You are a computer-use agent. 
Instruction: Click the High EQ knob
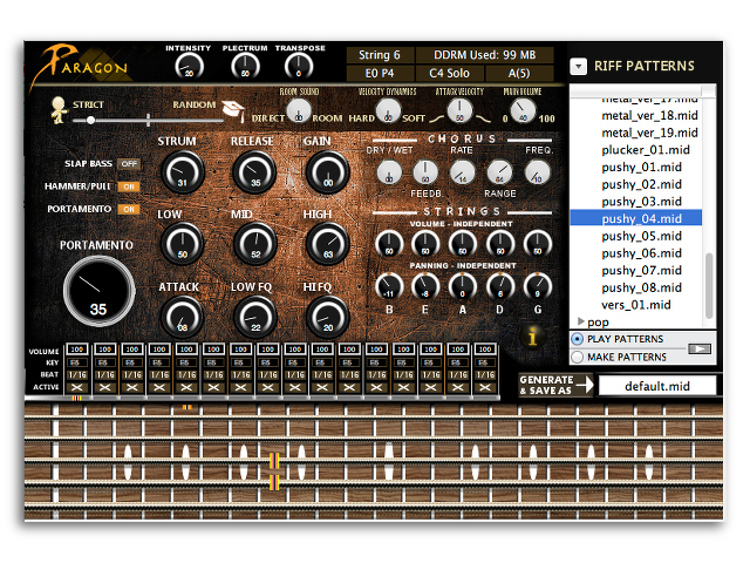328,244
